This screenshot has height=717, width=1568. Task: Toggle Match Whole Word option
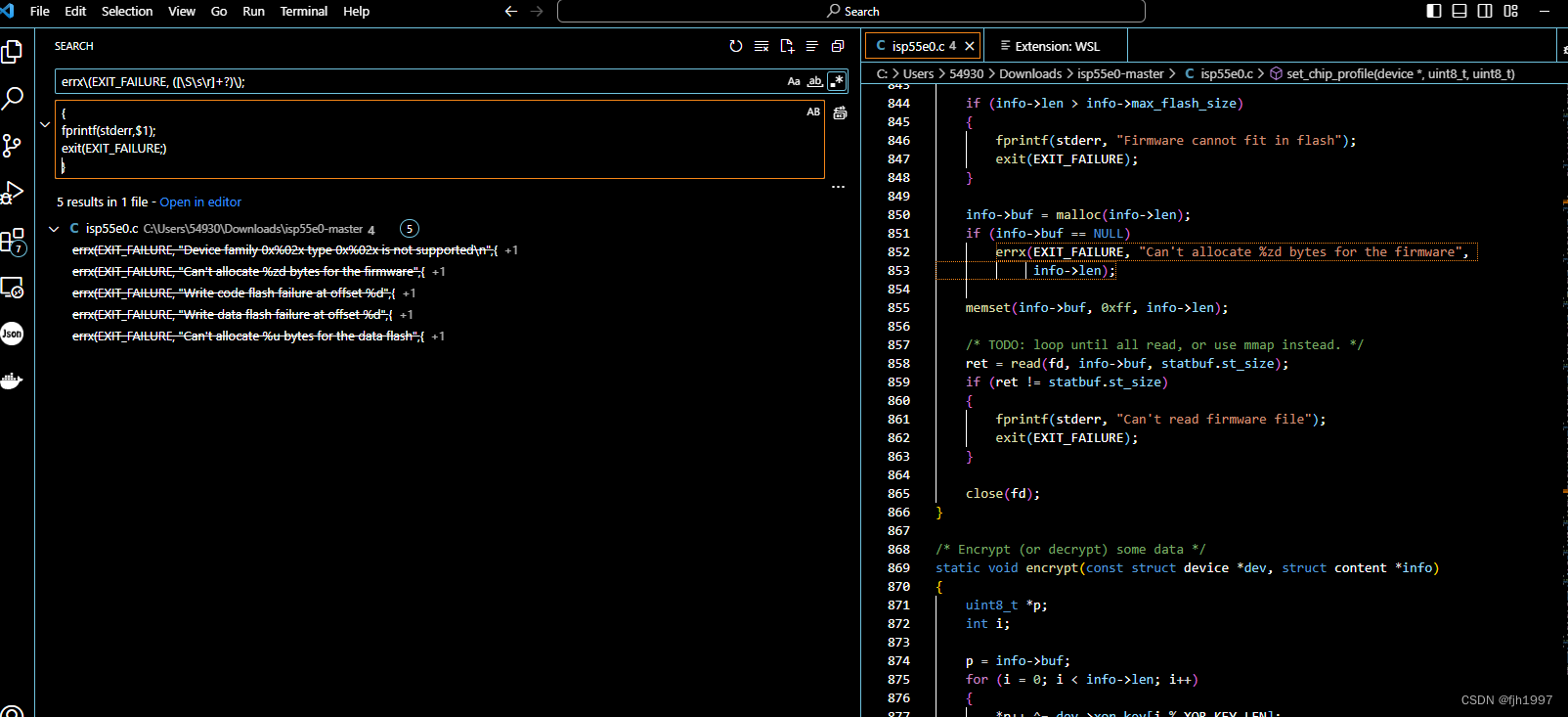click(814, 82)
